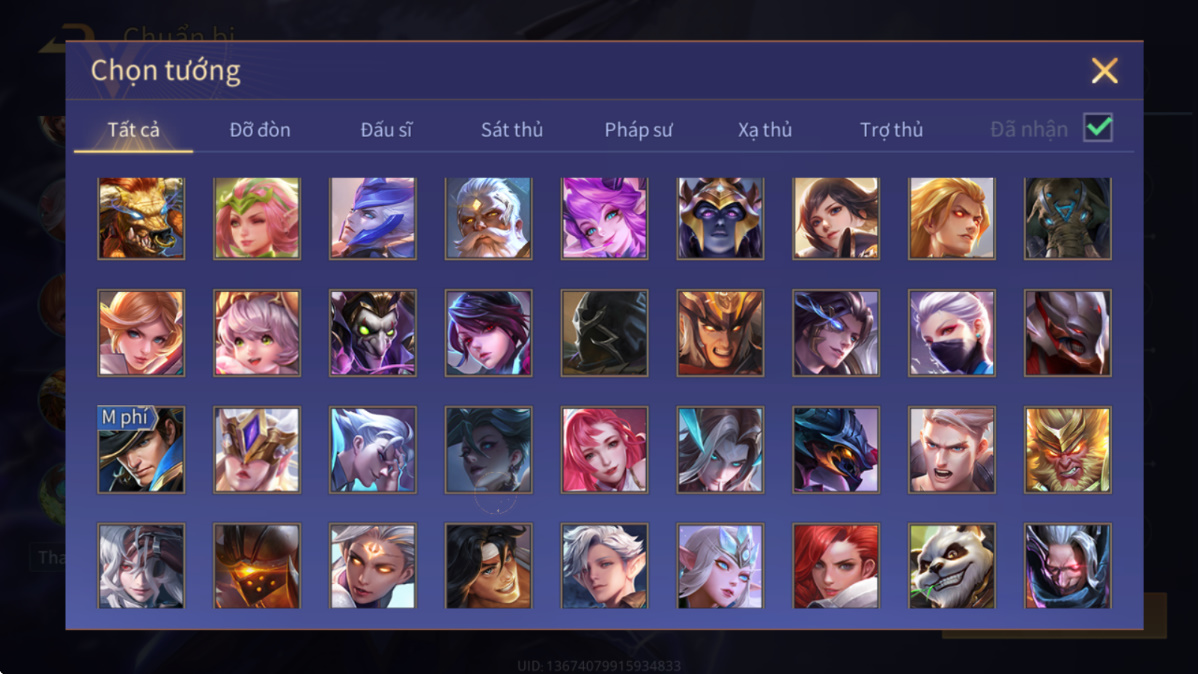Choose the horned beast hero portrait
Image resolution: width=1198 pixels, height=674 pixels.
pos(141,219)
